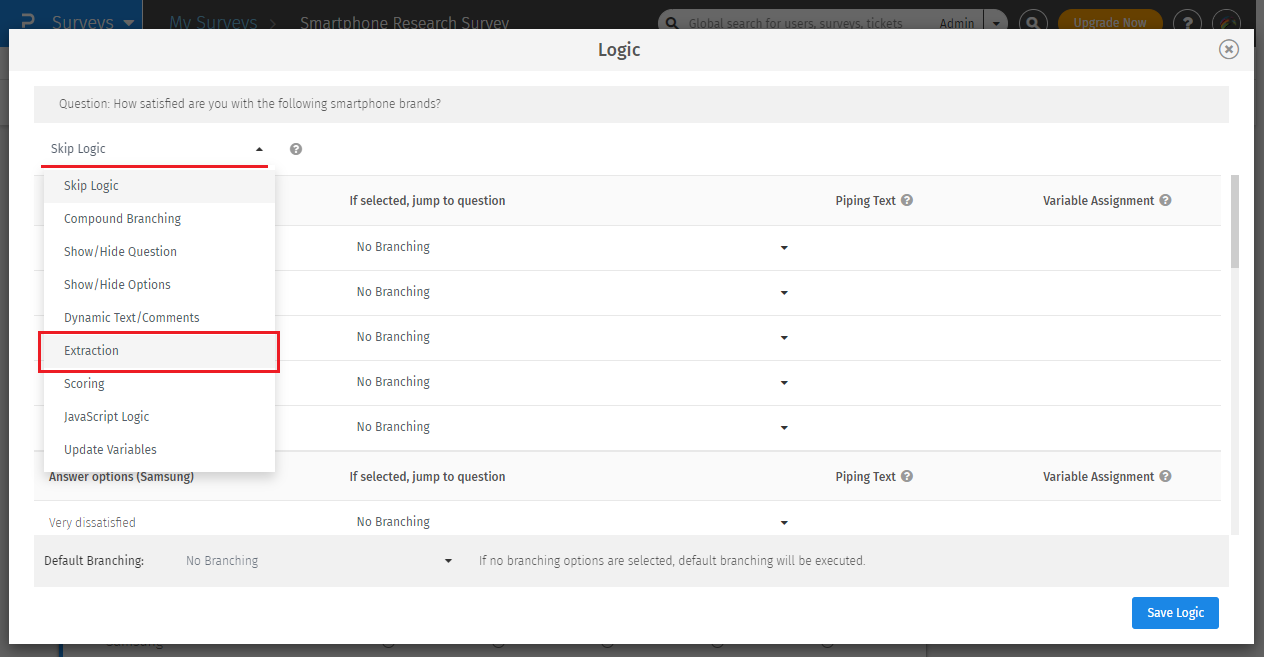Viewport: 1264px width, 657px height.
Task: Select Compound Branching logic option
Action: pyautogui.click(x=122, y=218)
